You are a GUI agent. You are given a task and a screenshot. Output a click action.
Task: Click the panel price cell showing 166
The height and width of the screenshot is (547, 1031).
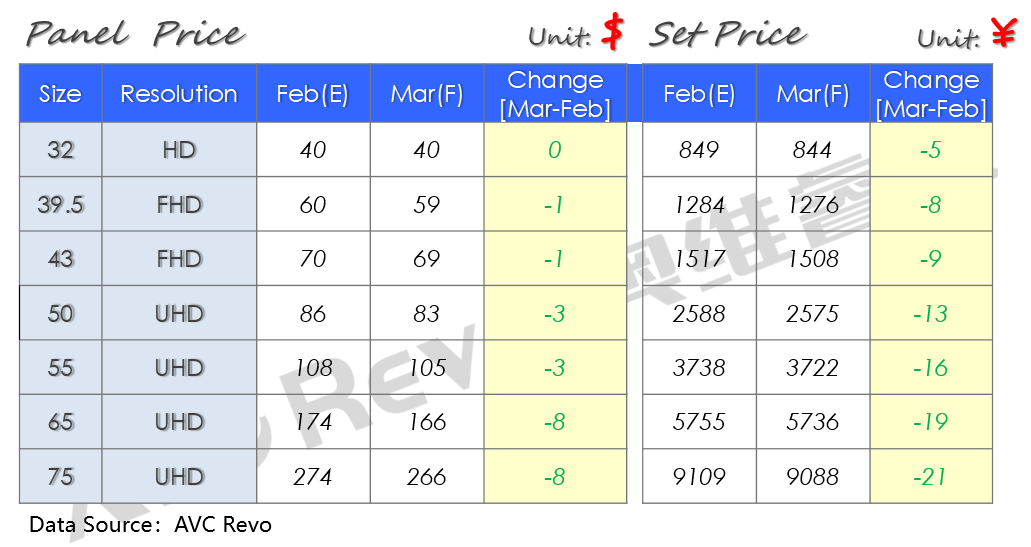(427, 422)
